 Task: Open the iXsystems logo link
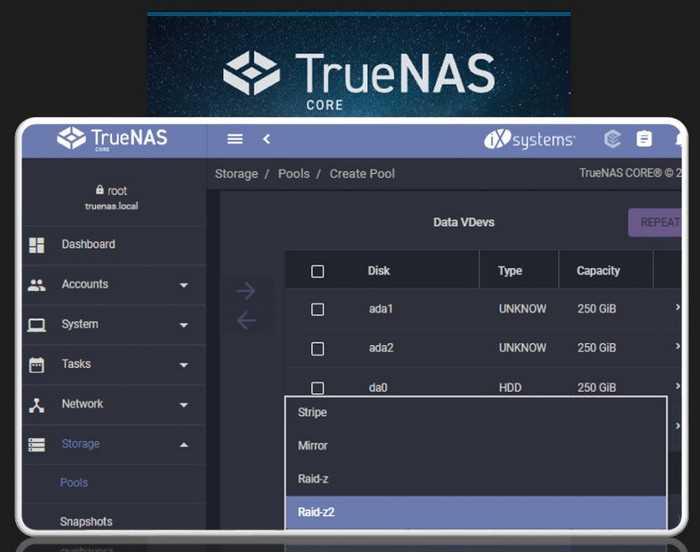[529, 139]
